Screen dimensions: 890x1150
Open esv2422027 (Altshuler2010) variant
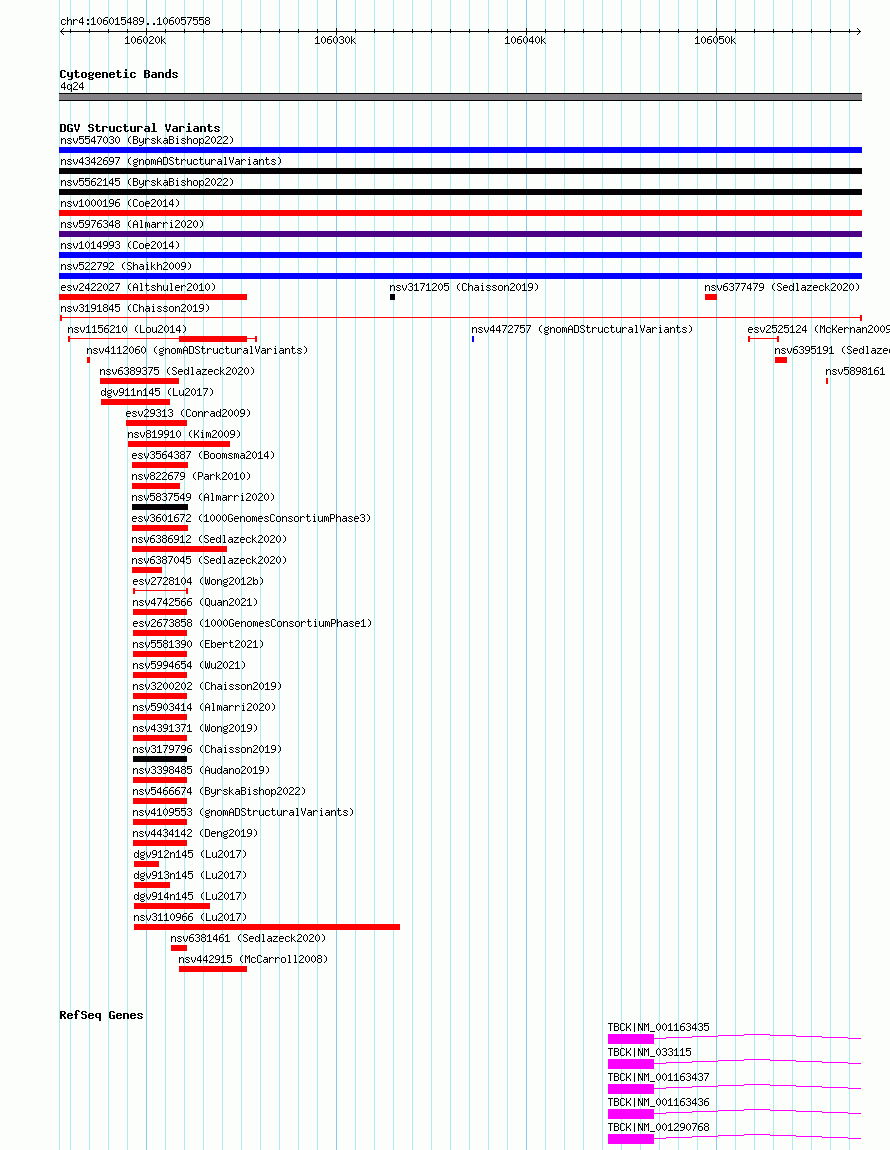[138, 288]
